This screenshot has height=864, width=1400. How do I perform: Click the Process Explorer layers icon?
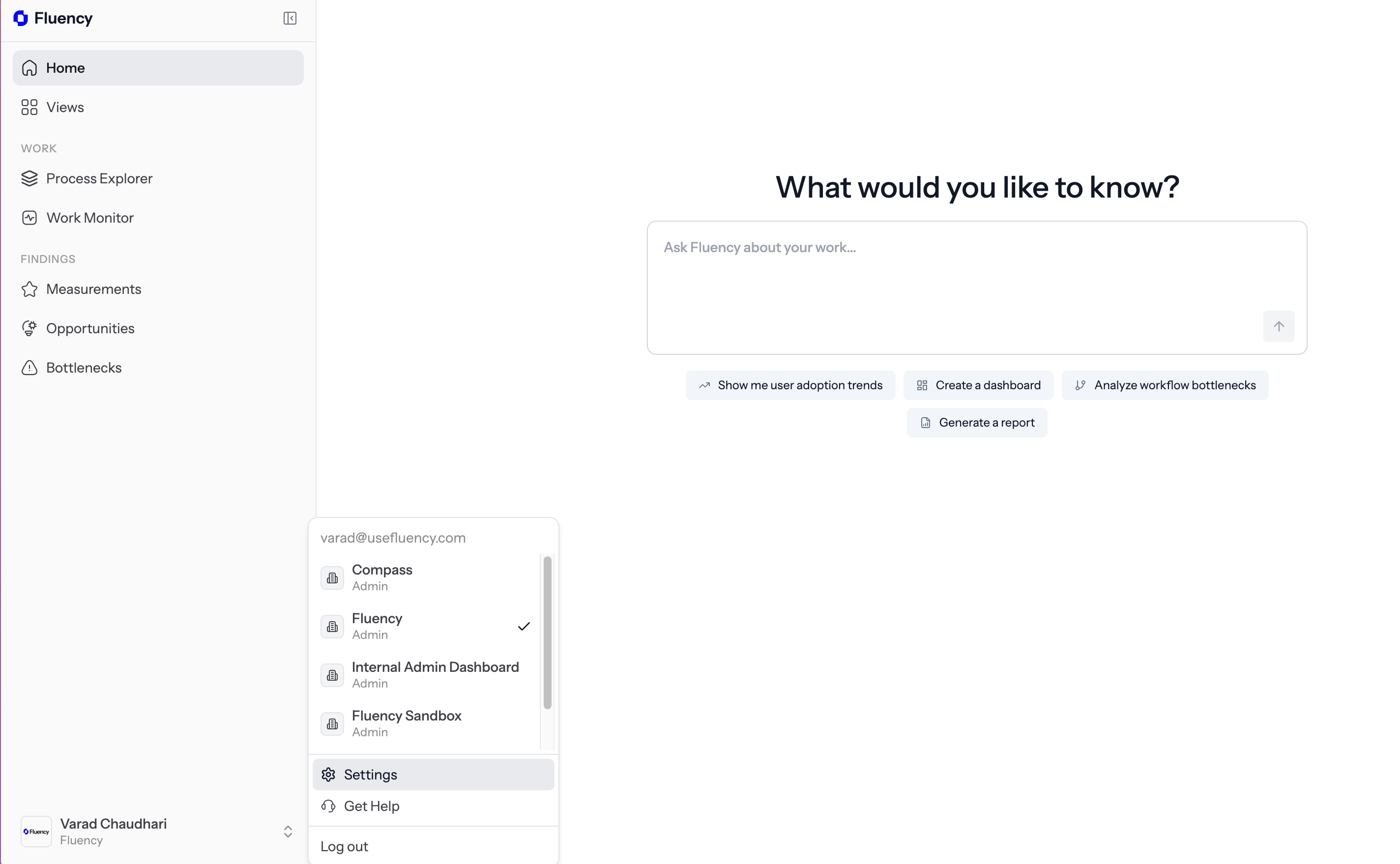click(29, 178)
